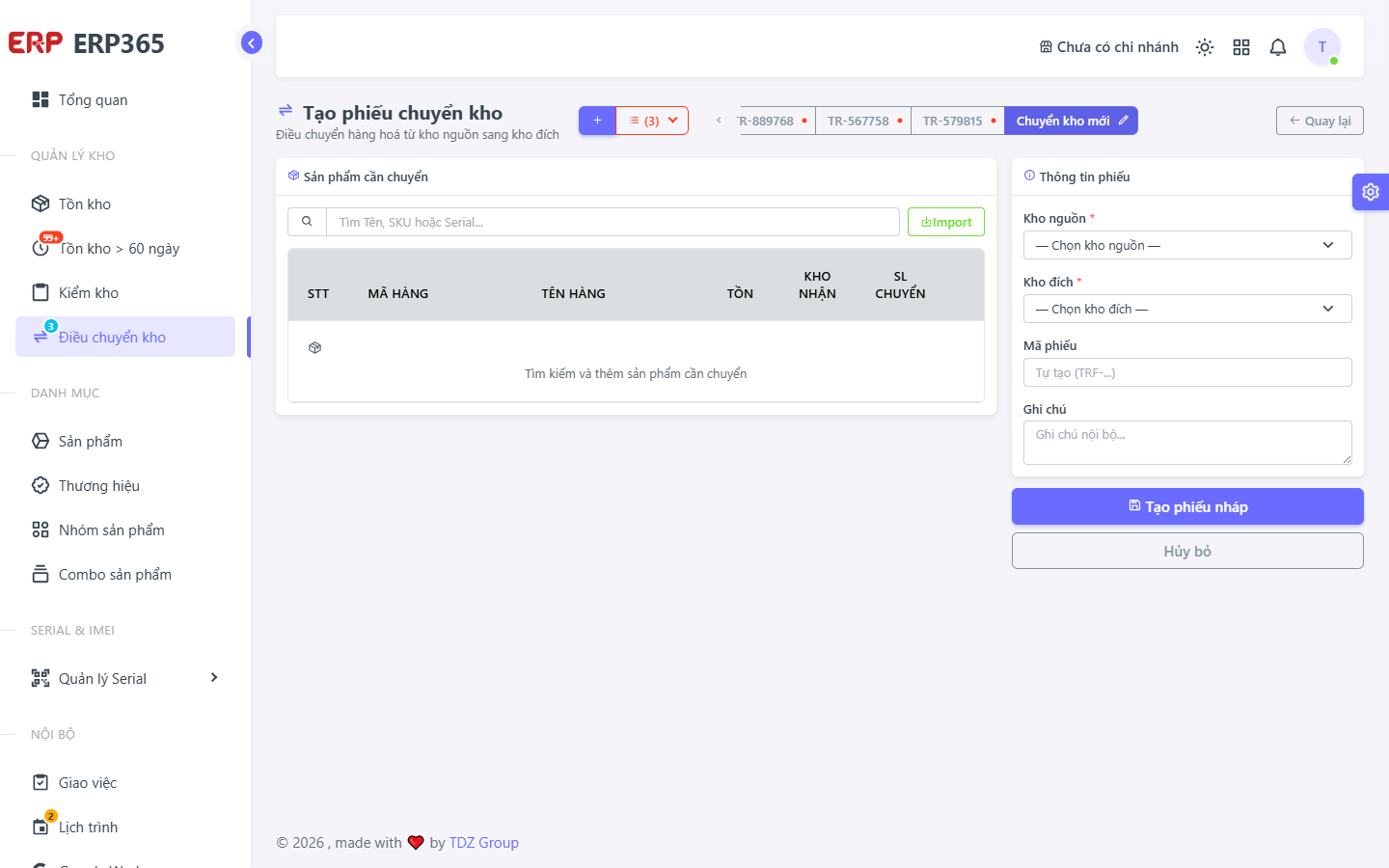The height and width of the screenshot is (868, 1389).
Task: Click the Tạo phiếu nhập button
Action: [1187, 506]
